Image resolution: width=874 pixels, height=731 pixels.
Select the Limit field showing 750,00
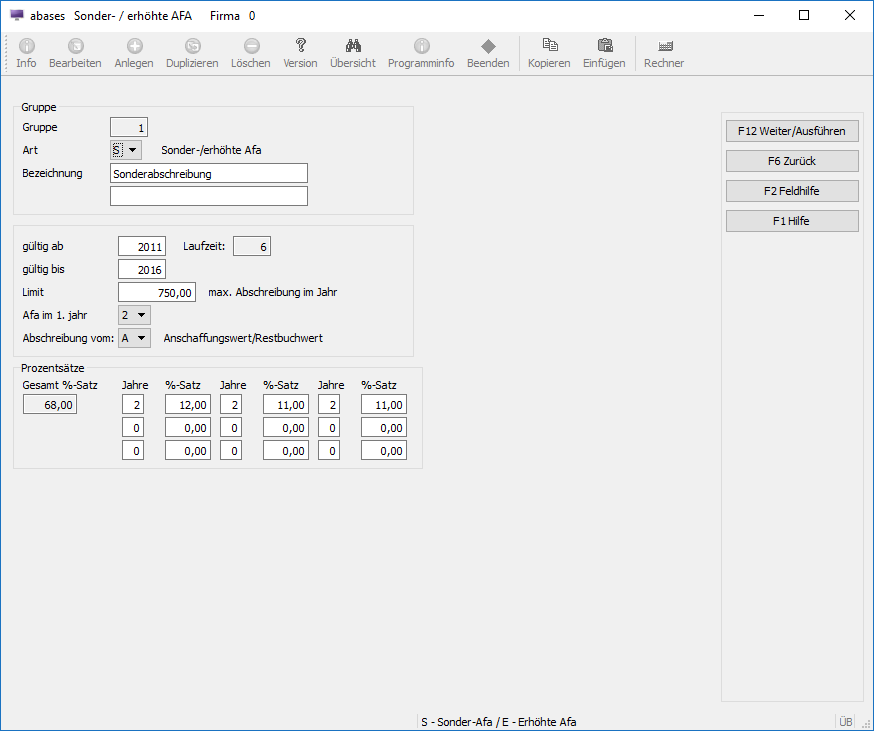(x=156, y=292)
